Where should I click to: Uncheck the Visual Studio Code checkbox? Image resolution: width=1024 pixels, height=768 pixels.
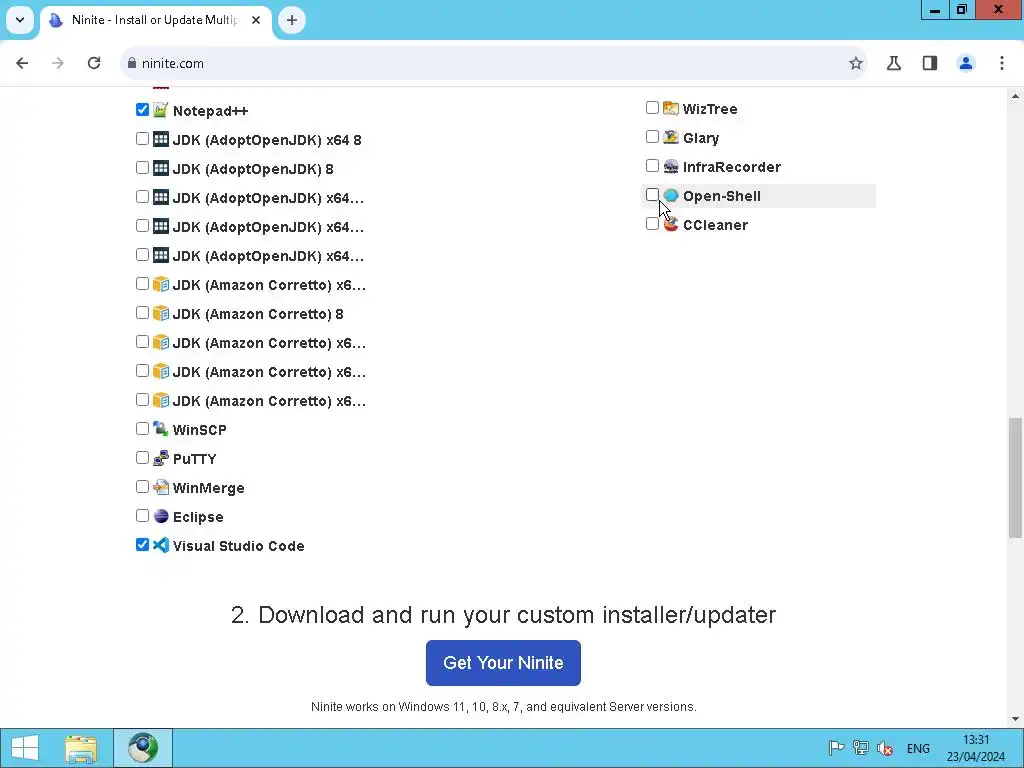point(142,544)
